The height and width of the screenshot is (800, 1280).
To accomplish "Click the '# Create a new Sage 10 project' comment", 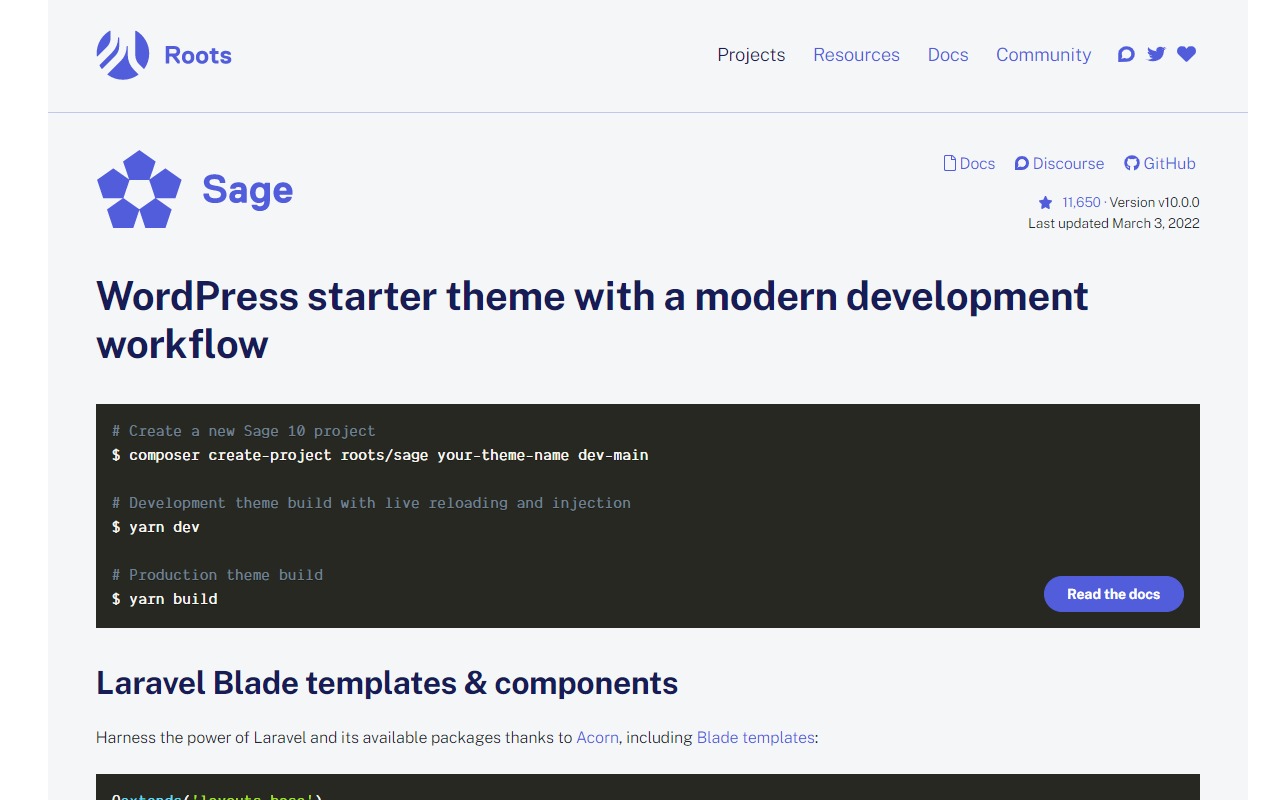I will (x=244, y=431).
